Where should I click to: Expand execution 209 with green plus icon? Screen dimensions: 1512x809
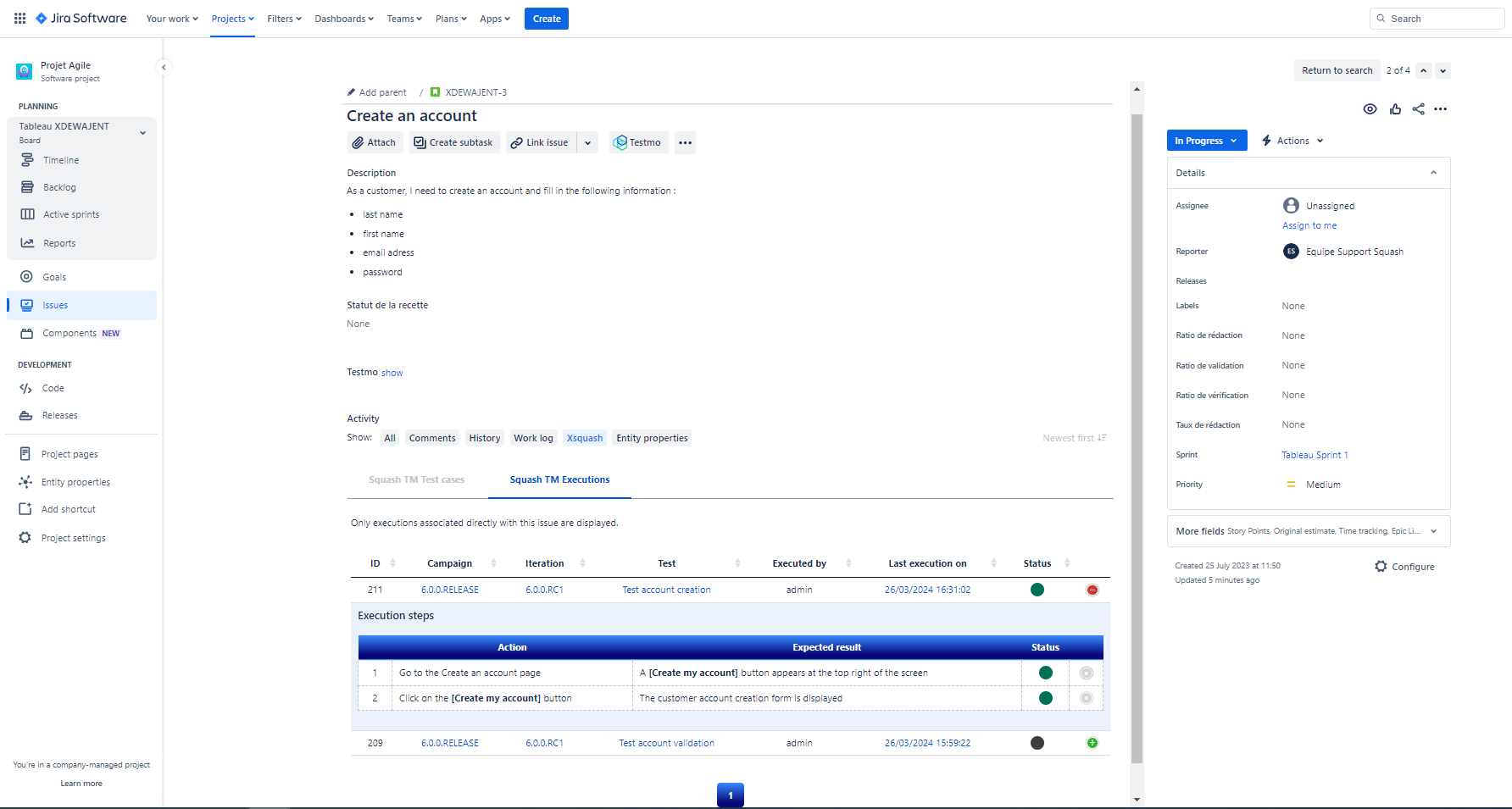click(1092, 743)
